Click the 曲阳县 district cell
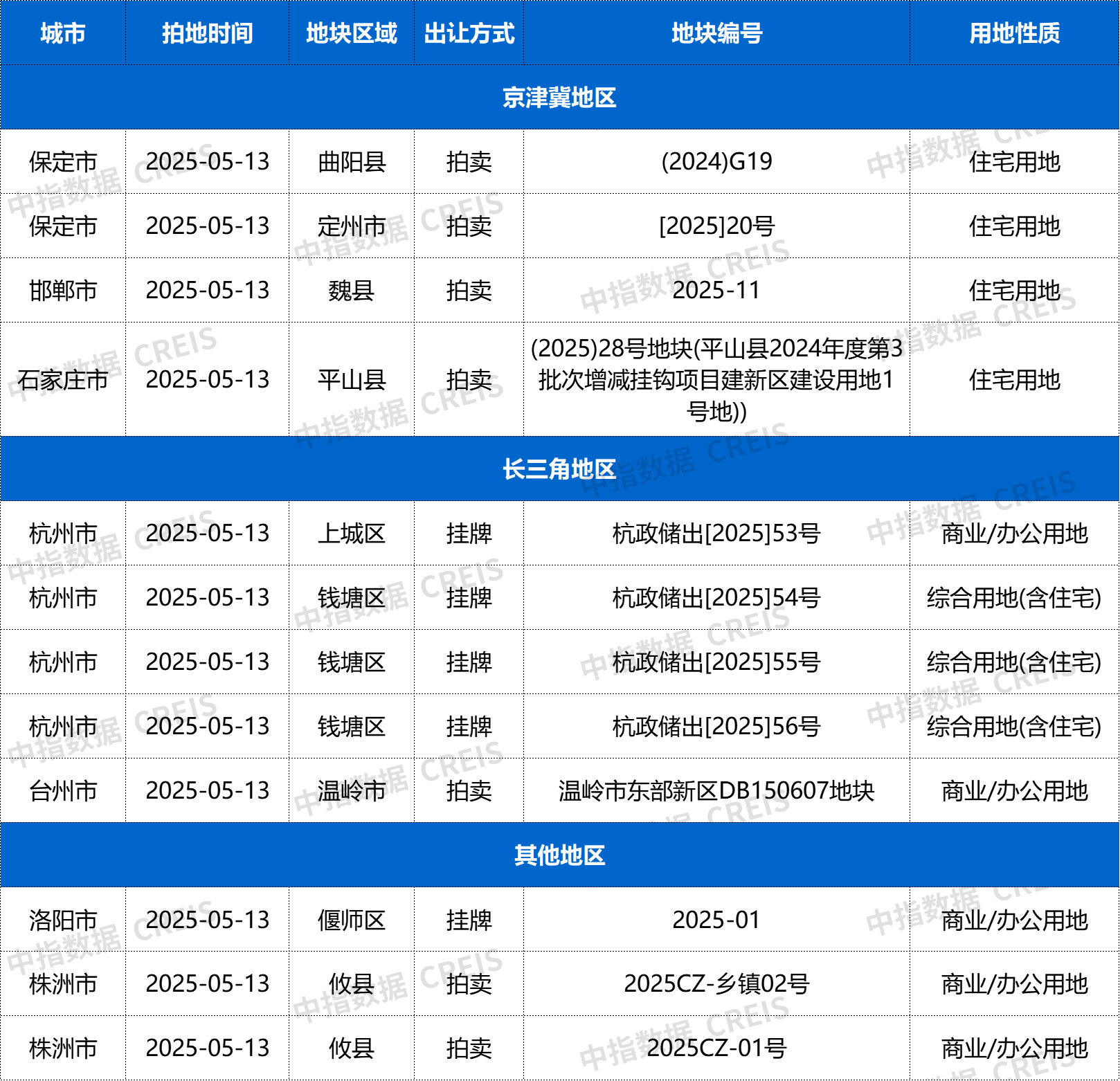1120x1081 pixels. [352, 162]
